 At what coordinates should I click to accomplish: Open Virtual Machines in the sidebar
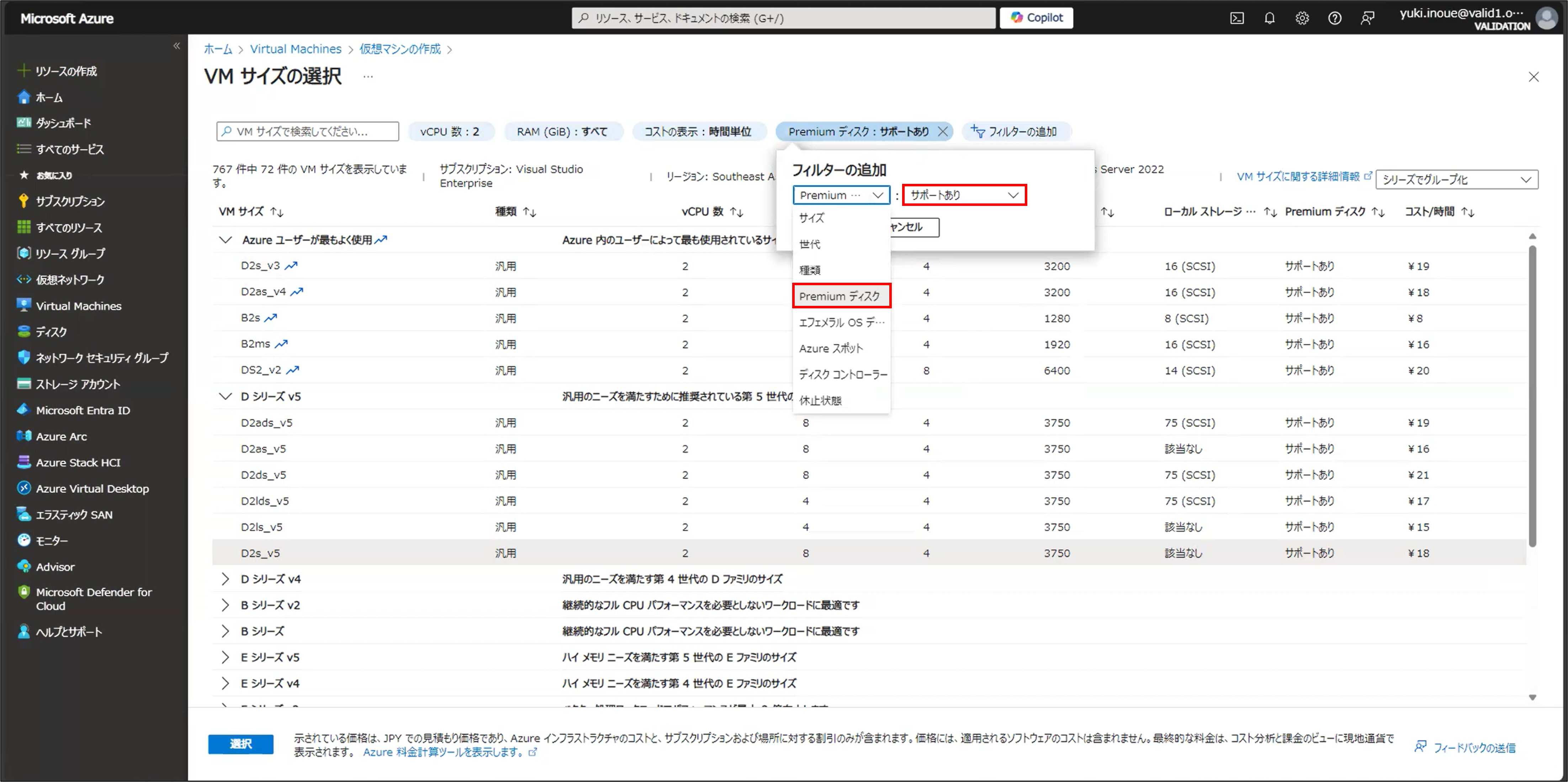coord(78,305)
